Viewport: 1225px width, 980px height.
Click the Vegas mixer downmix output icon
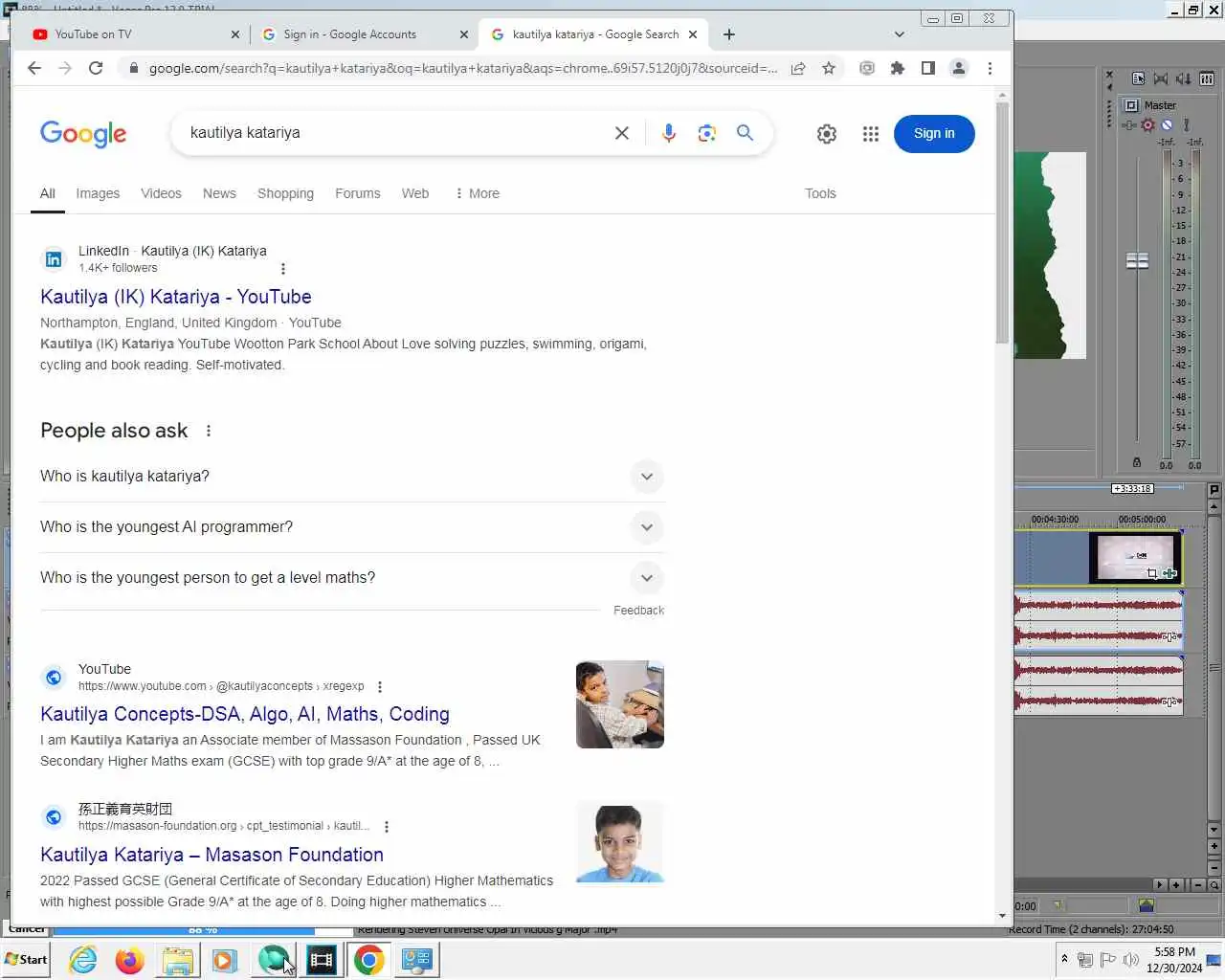point(1161,78)
